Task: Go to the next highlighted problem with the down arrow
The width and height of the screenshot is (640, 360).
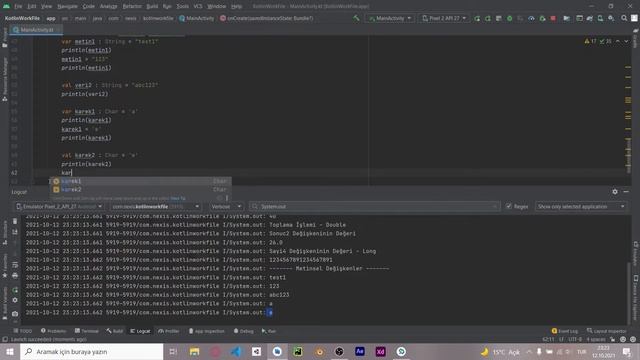Action: (627, 41)
